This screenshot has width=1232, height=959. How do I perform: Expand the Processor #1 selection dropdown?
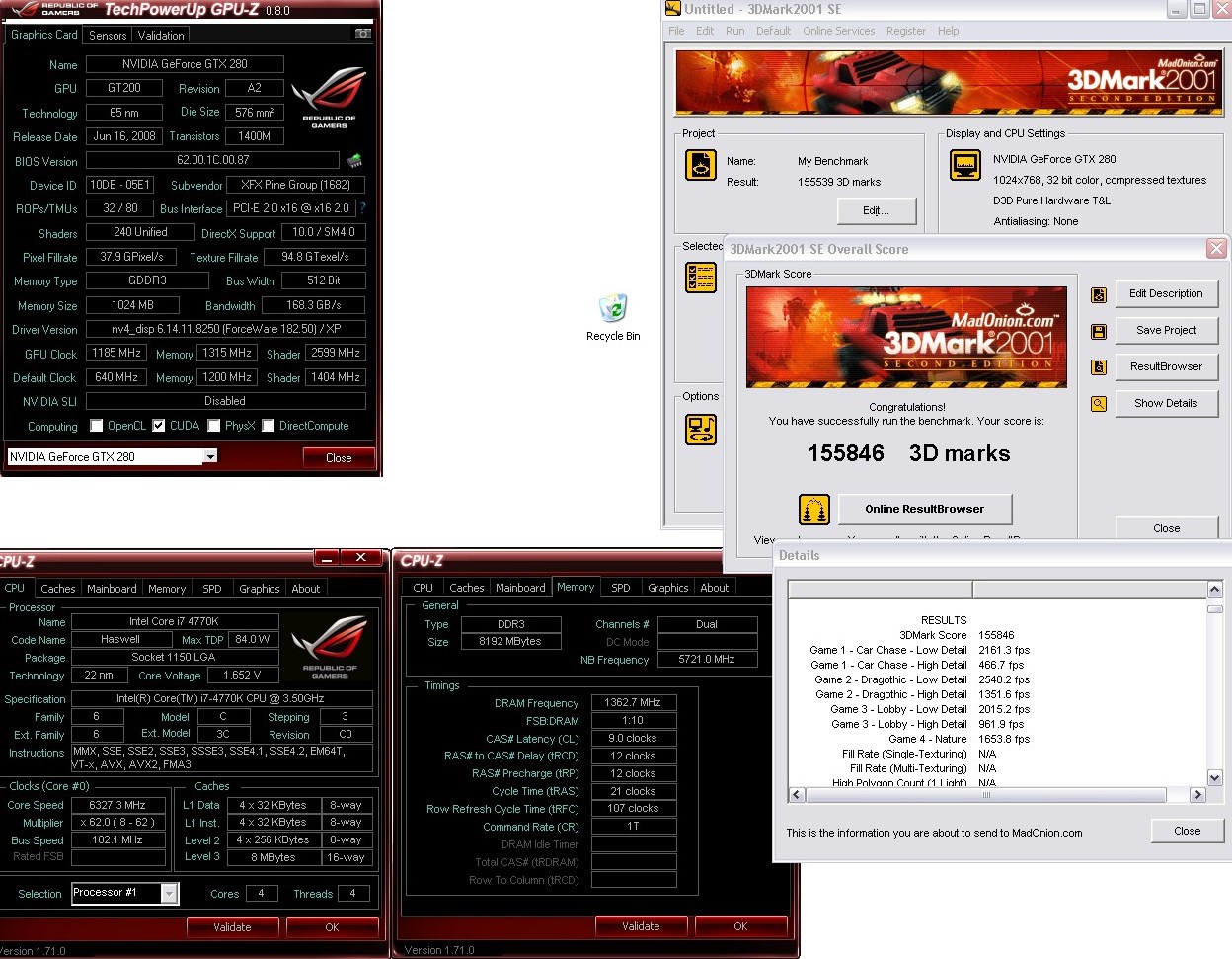point(170,893)
